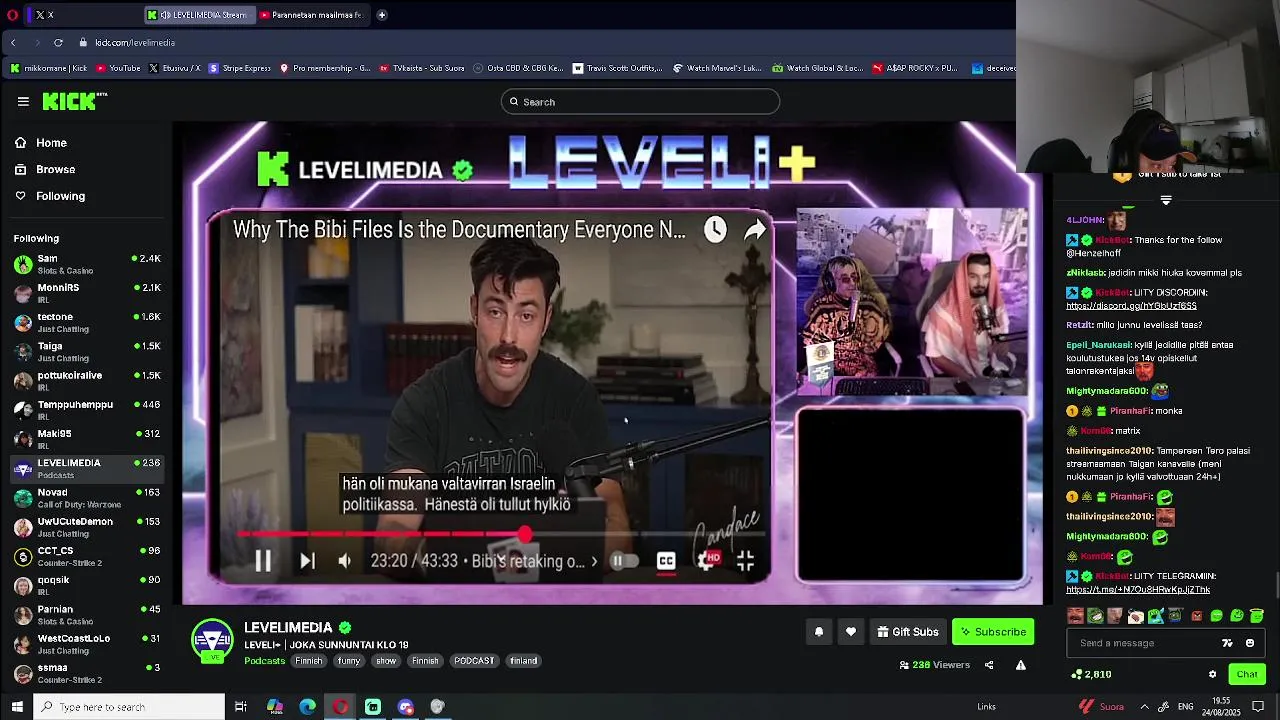Focus the Kick Search field
Screen dimensions: 1280x720
[x=640, y=102]
